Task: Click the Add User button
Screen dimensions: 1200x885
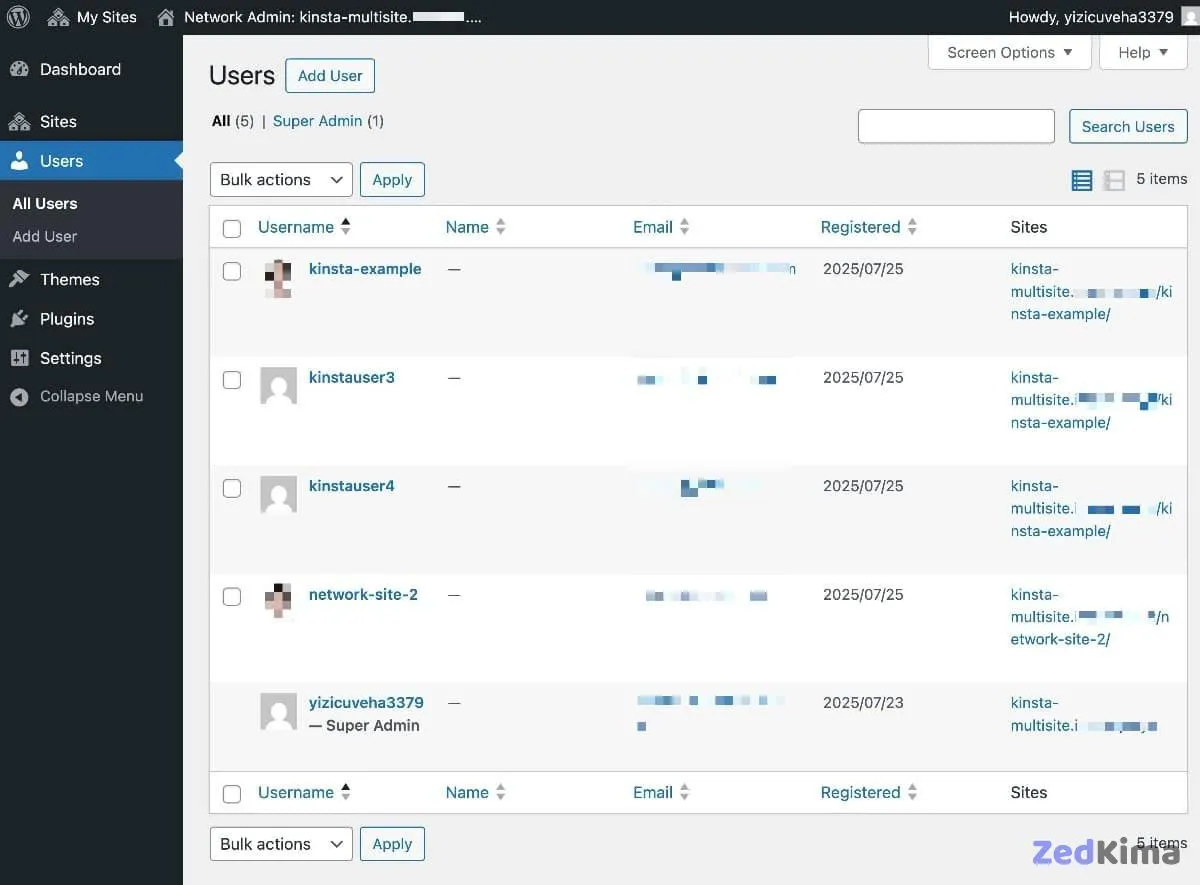Action: tap(329, 75)
